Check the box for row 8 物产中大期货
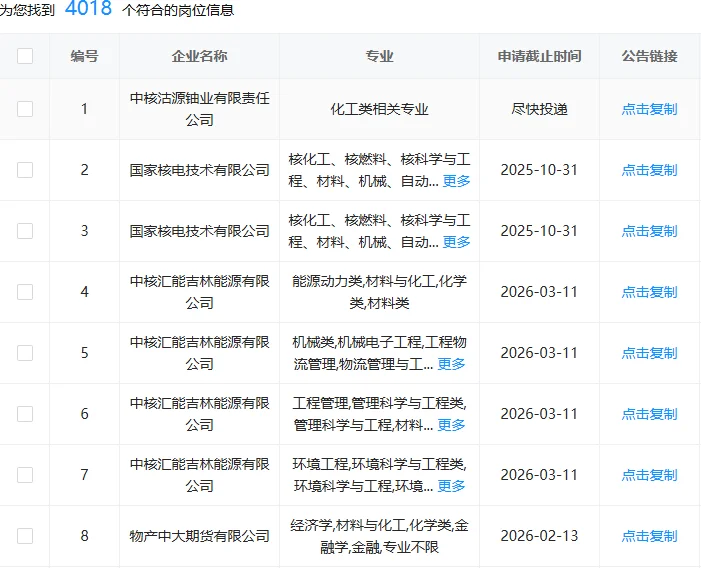701x568 pixels. [25, 536]
